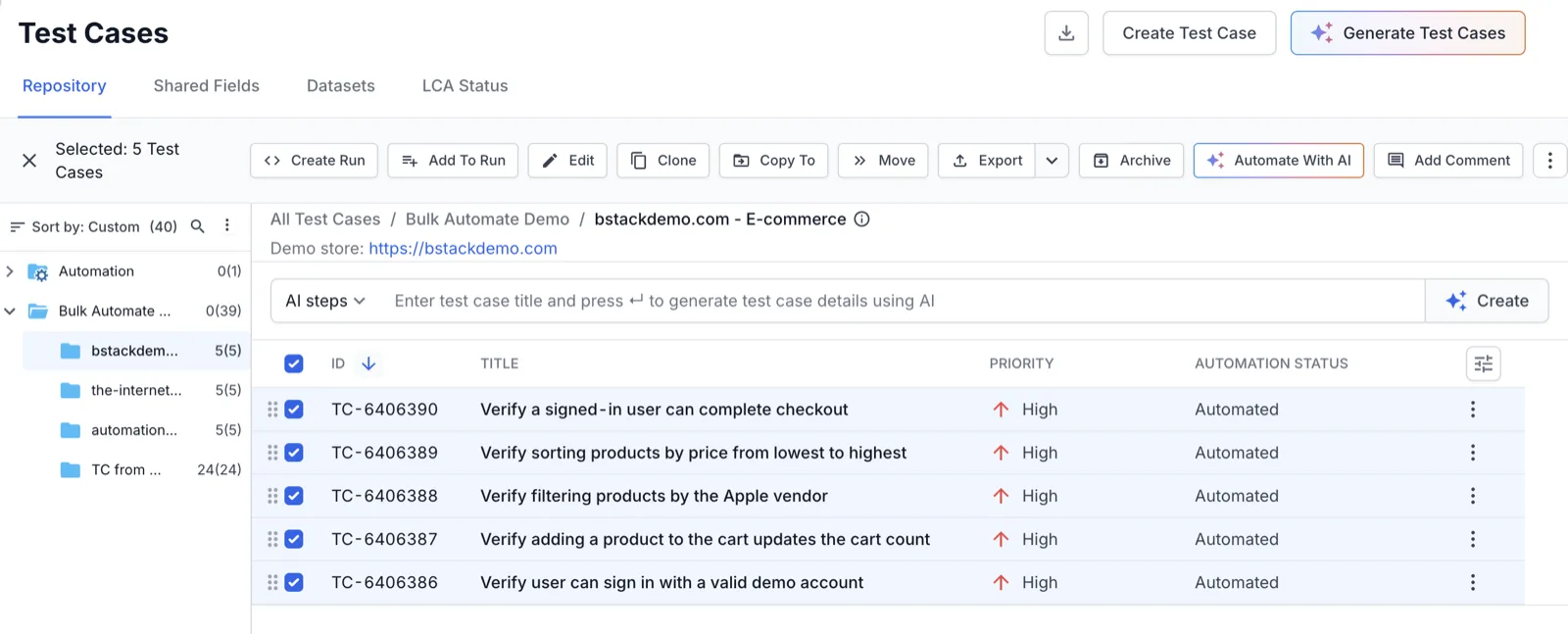Collapse the Bulk Automate folder chevron
This screenshot has width=1568, height=634.
tap(10, 311)
